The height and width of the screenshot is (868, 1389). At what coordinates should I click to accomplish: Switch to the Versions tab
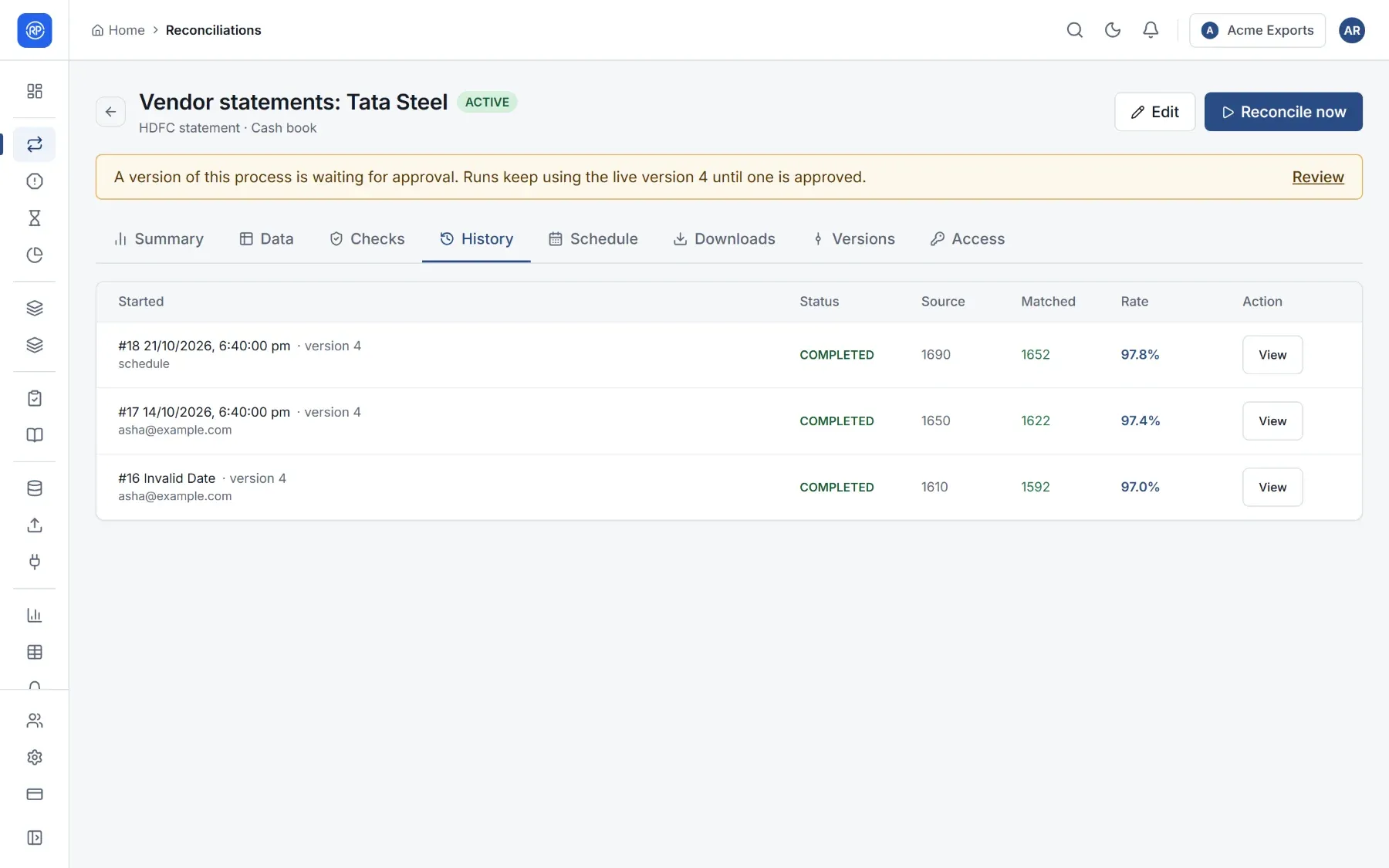(x=853, y=239)
